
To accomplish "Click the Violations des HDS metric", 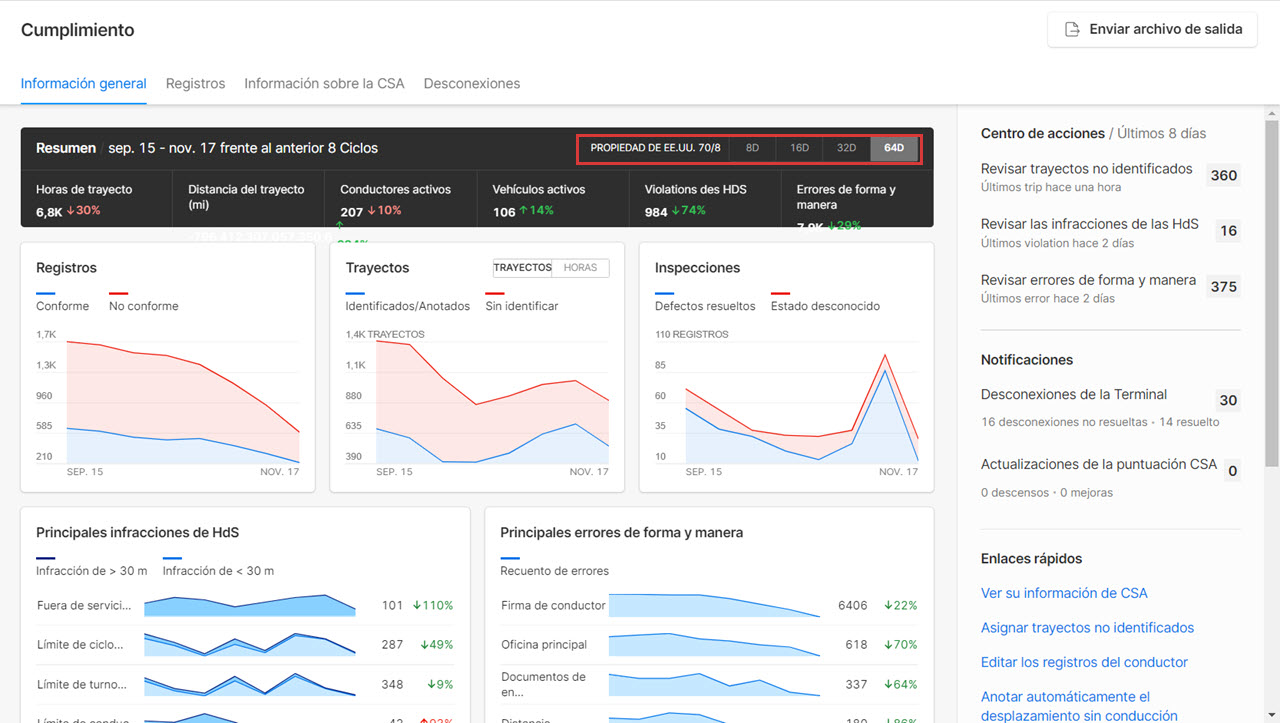I will [705, 199].
